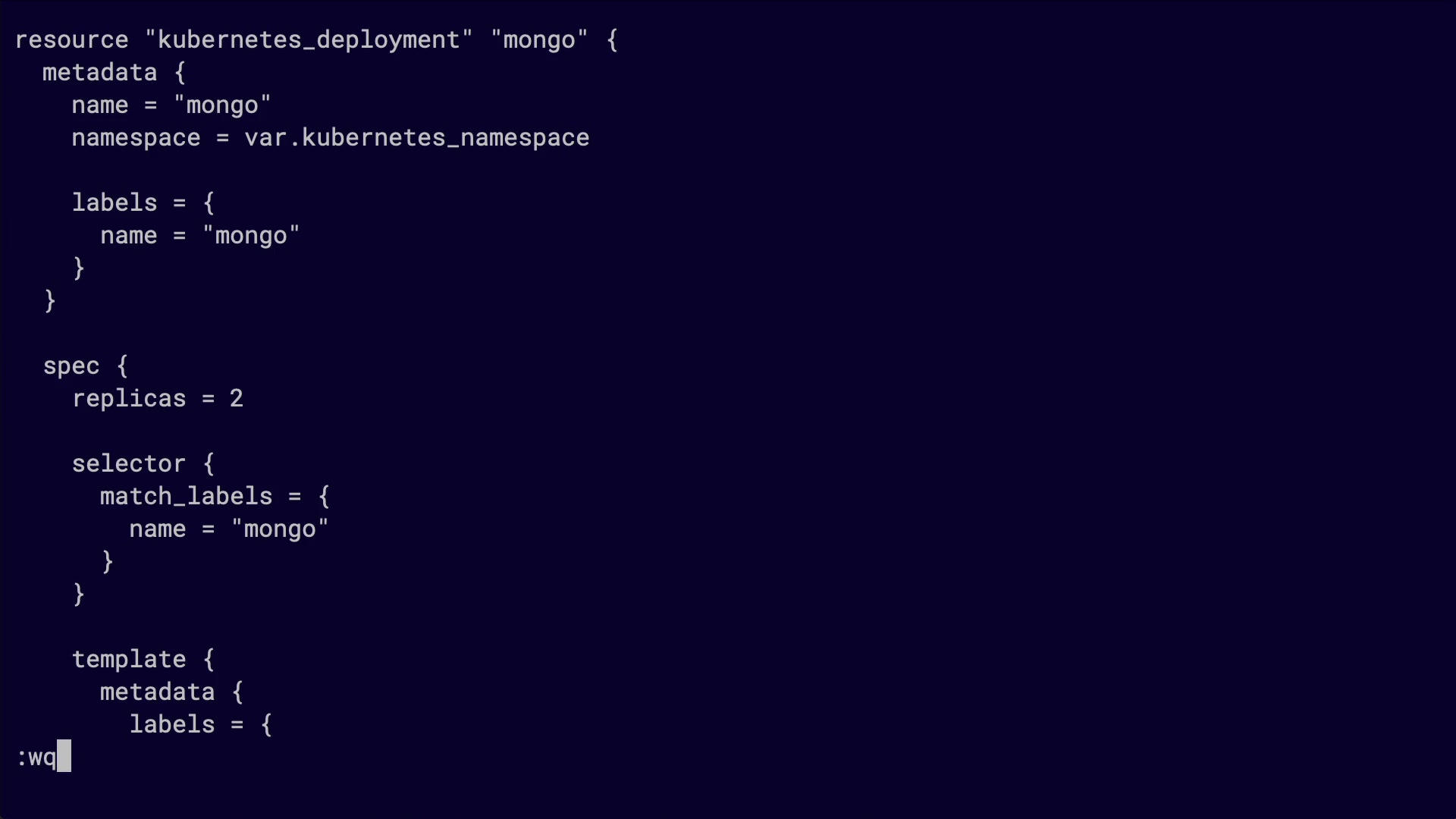Click the "template" block keyword

129,660
